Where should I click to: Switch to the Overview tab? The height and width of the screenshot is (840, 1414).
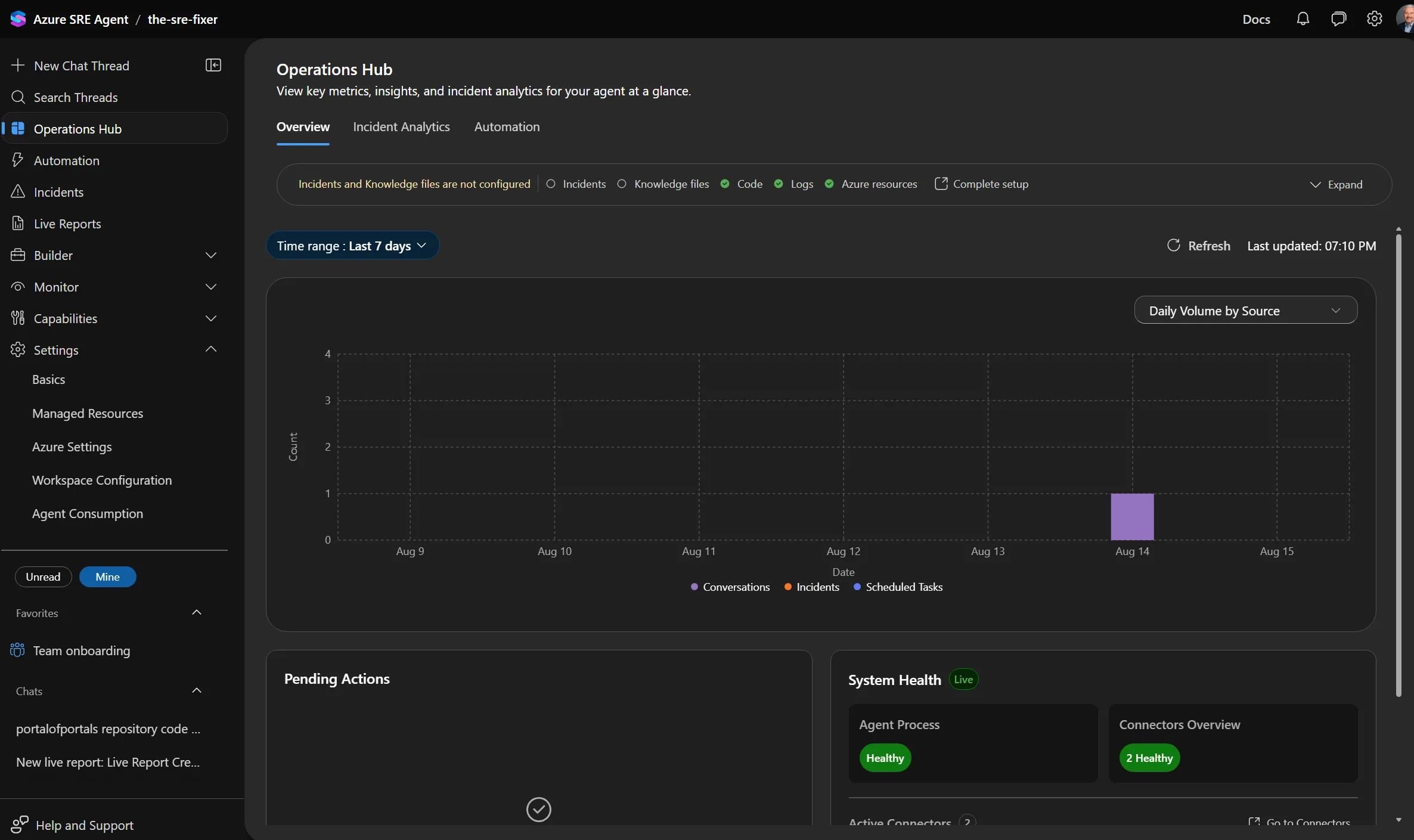(x=303, y=126)
